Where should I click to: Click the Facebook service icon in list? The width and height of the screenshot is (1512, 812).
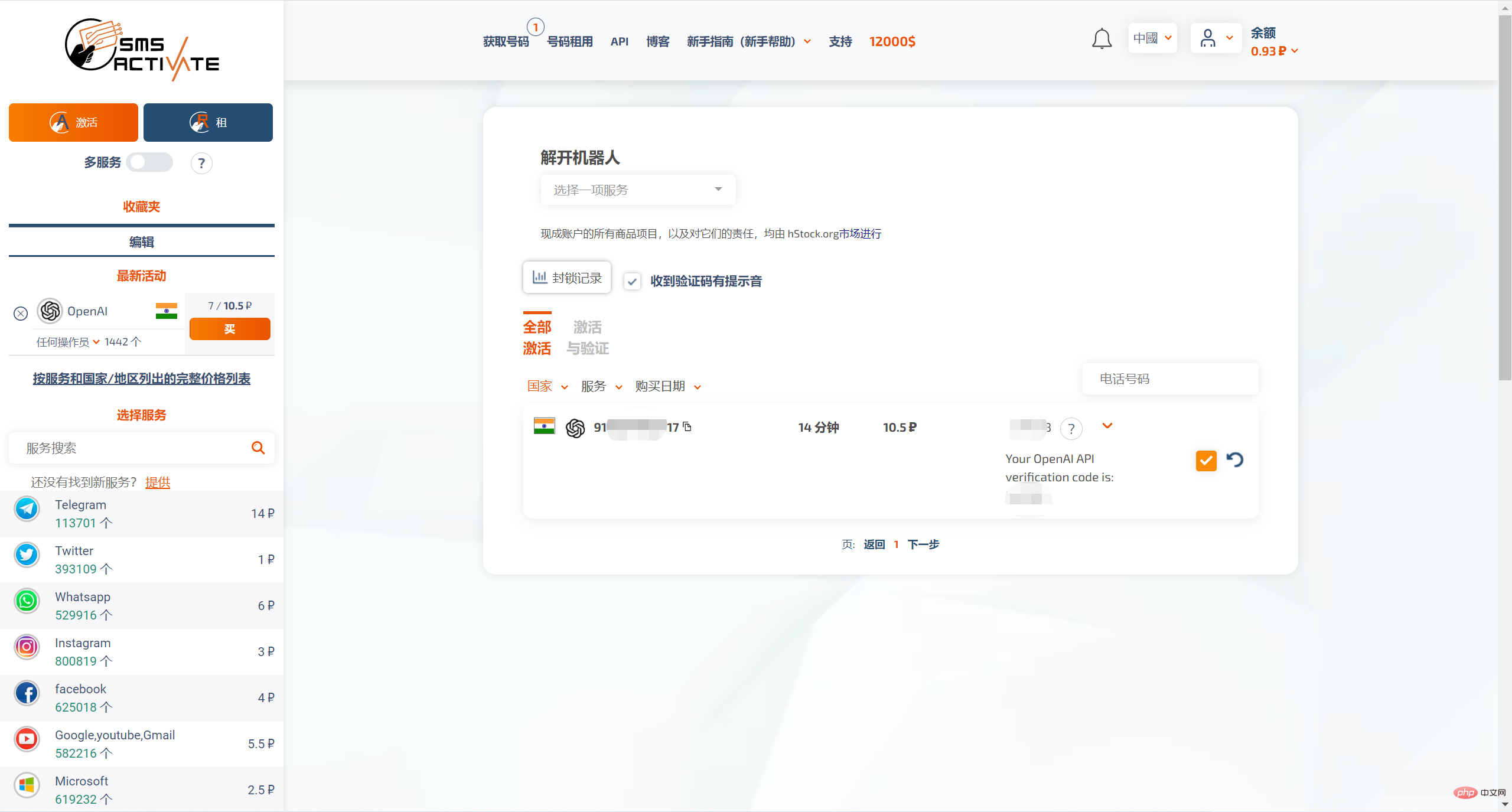click(26, 696)
